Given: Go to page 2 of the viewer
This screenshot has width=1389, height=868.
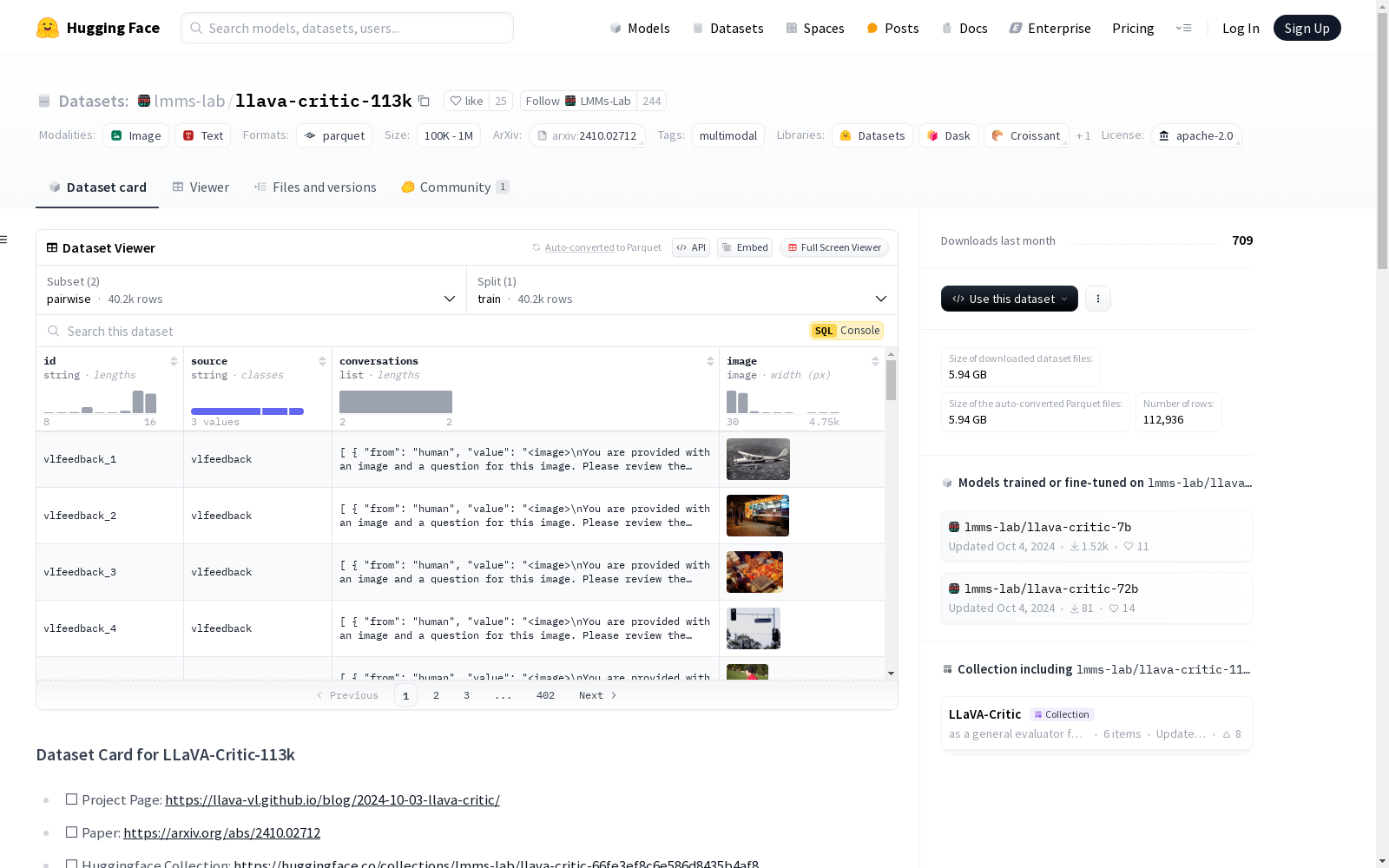Looking at the screenshot, I should point(436,695).
